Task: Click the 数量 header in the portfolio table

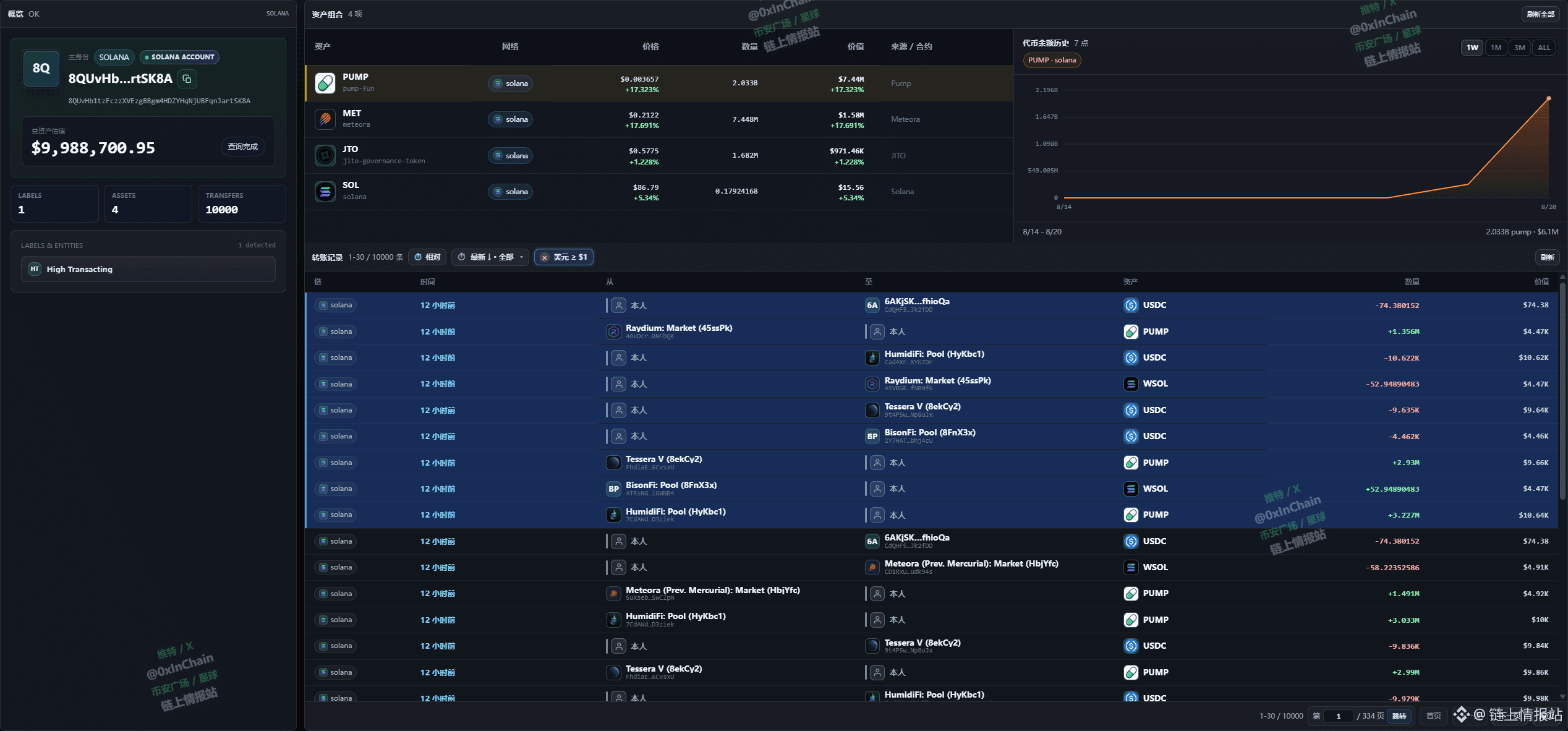Action: [749, 46]
